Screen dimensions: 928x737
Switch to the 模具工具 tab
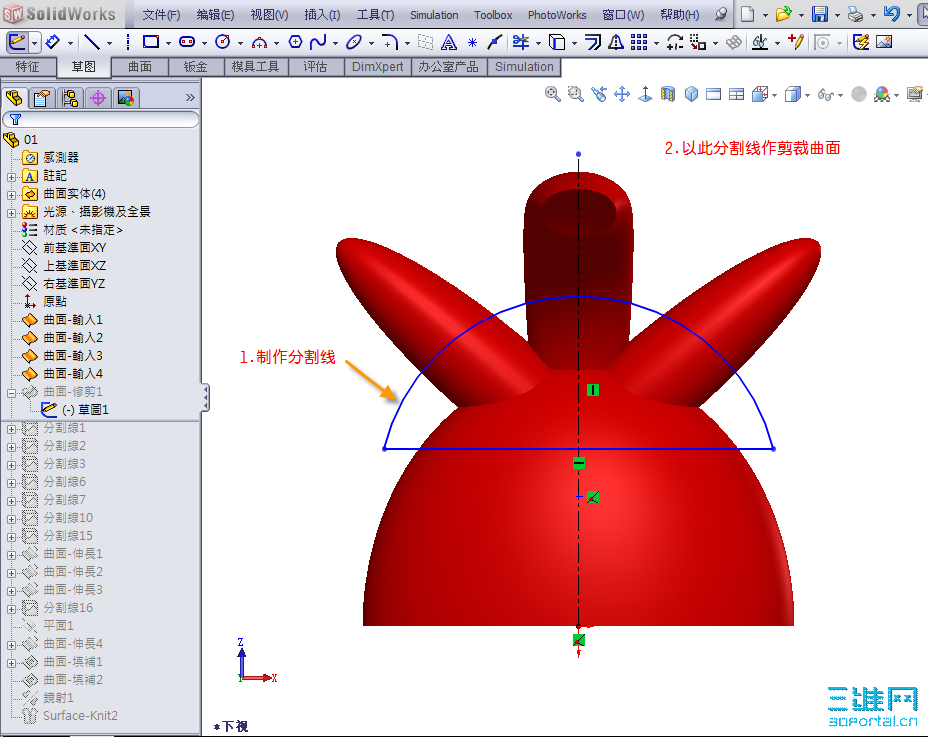[256, 67]
